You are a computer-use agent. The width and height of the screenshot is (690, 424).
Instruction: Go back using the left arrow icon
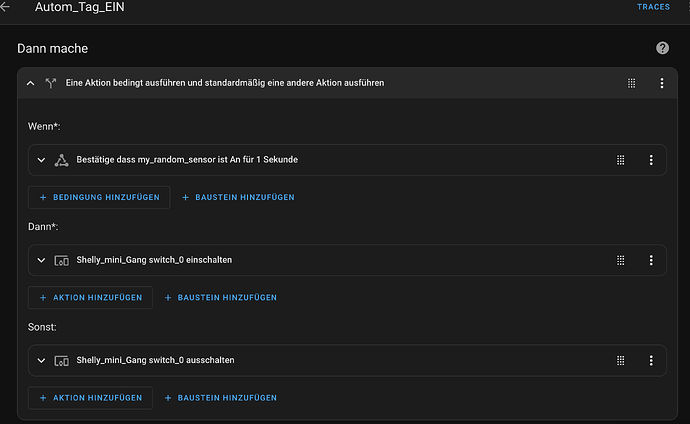pyautogui.click(x=5, y=7)
